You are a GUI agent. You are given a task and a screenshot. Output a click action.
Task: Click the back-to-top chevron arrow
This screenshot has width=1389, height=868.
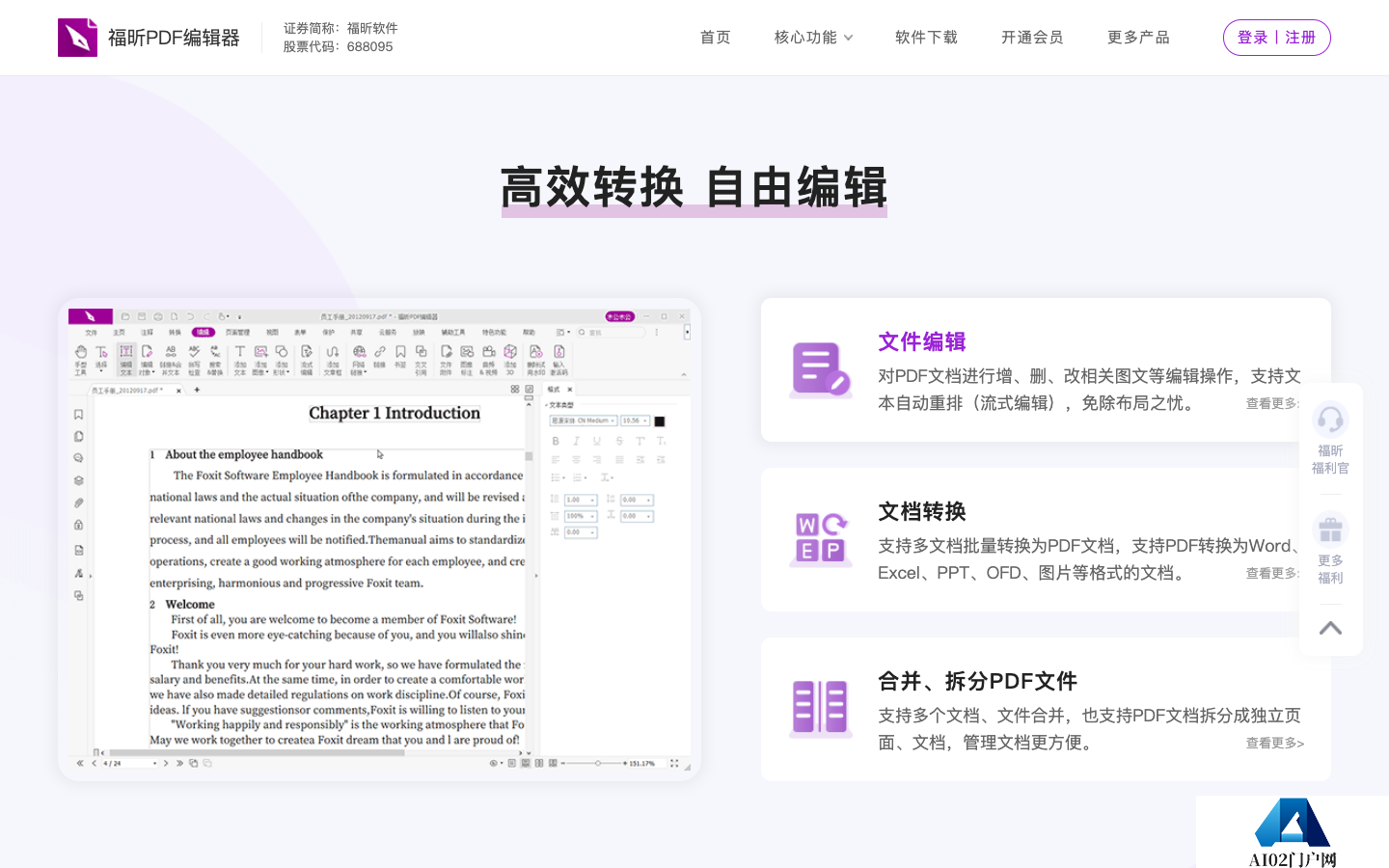point(1330,628)
